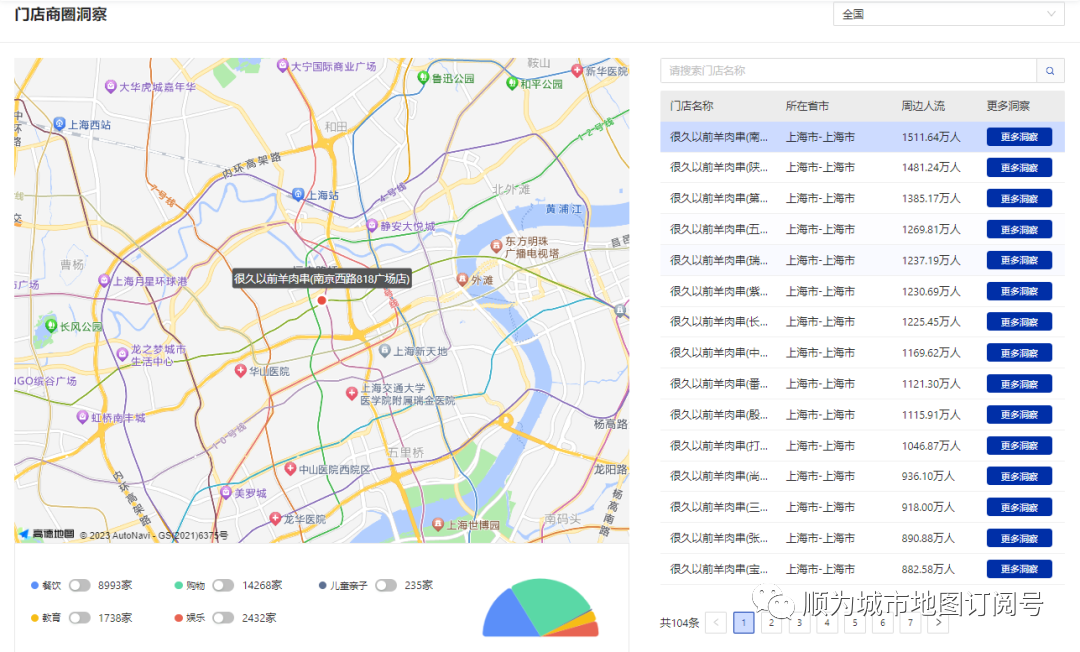This screenshot has height=652, width=1080.
Task: Click 更多洞察 for 1269.81万人 row
Action: [x=1019, y=229]
